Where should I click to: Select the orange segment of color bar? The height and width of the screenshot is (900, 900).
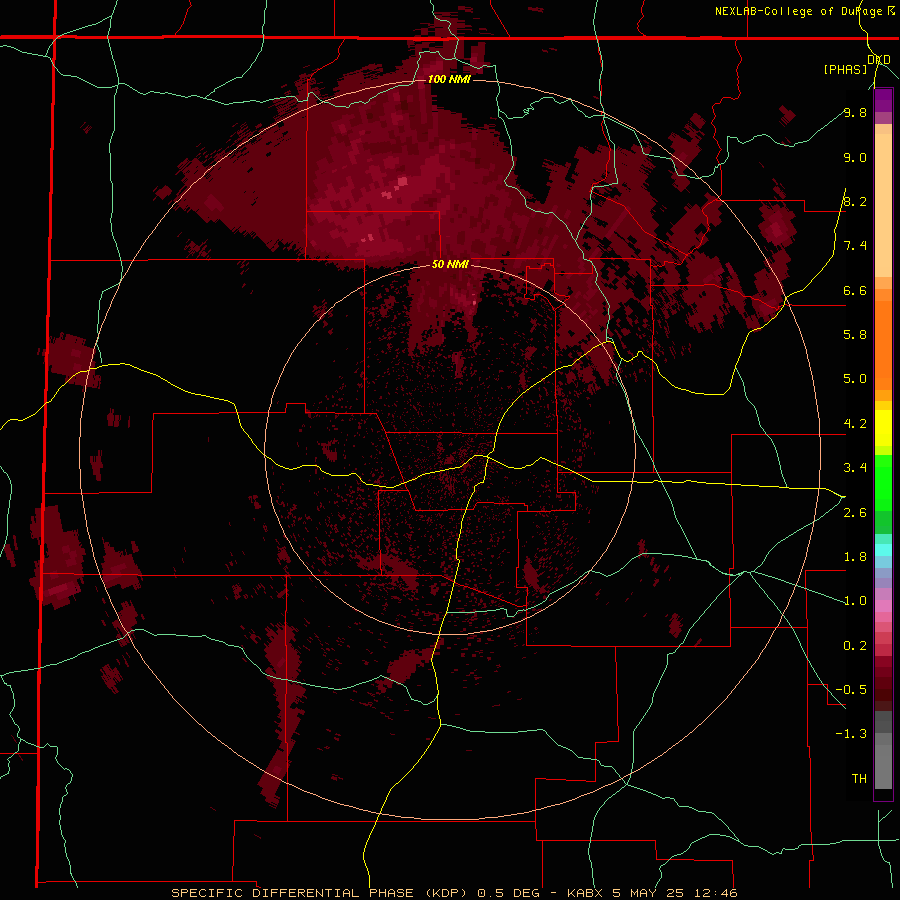[883, 344]
